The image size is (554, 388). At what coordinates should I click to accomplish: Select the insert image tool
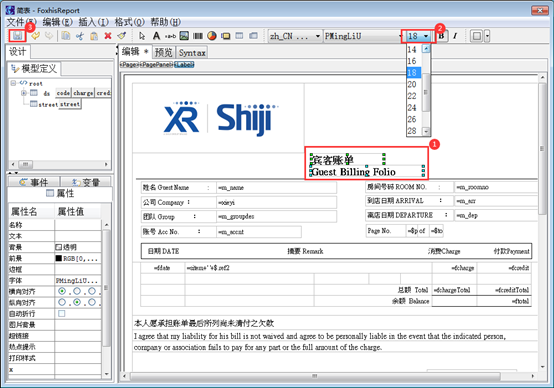[x=184, y=36]
